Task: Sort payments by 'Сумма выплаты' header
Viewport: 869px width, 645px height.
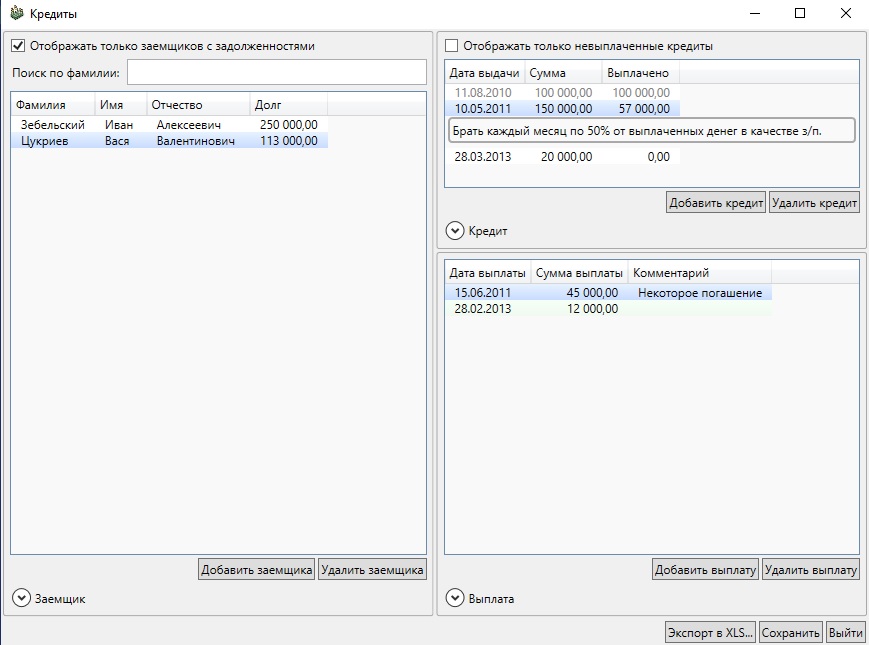Action: point(579,273)
